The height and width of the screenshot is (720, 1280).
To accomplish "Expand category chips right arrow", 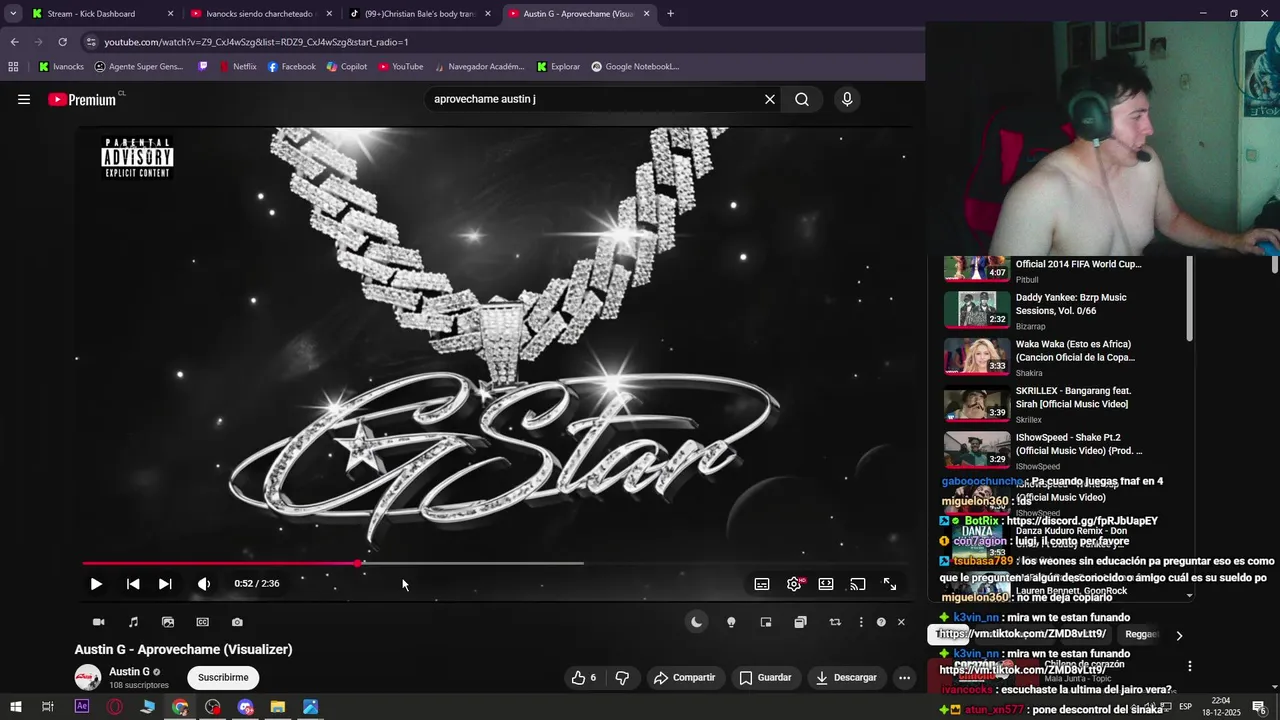I will (1179, 635).
